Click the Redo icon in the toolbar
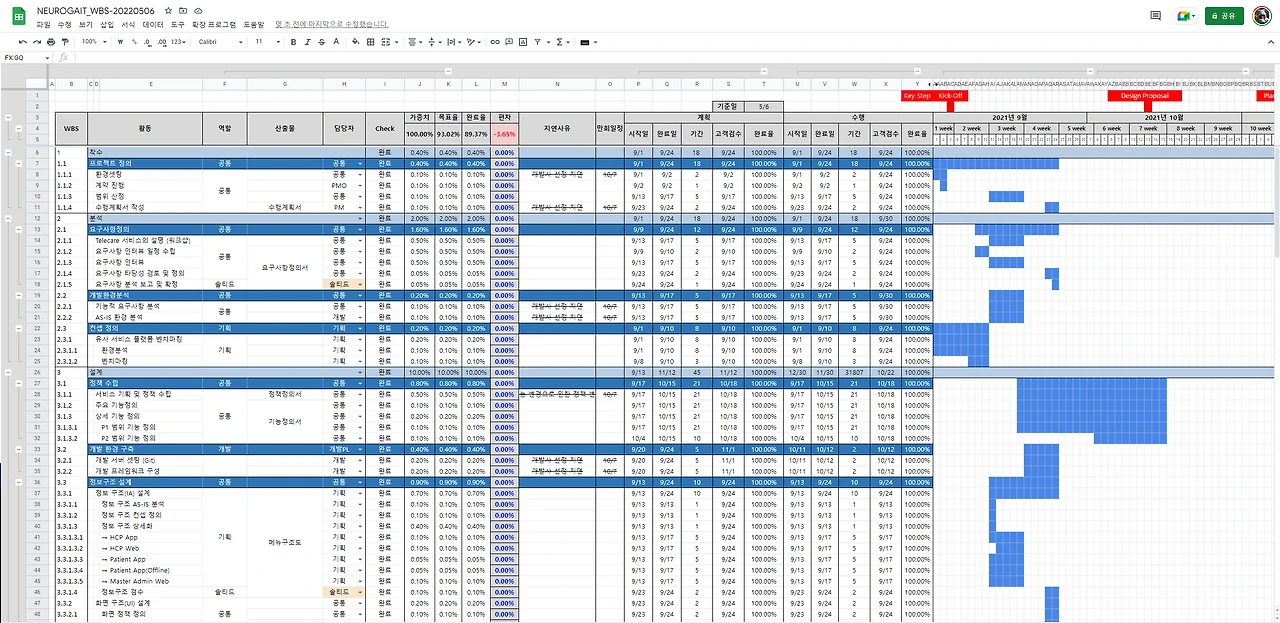 pyautogui.click(x=37, y=42)
